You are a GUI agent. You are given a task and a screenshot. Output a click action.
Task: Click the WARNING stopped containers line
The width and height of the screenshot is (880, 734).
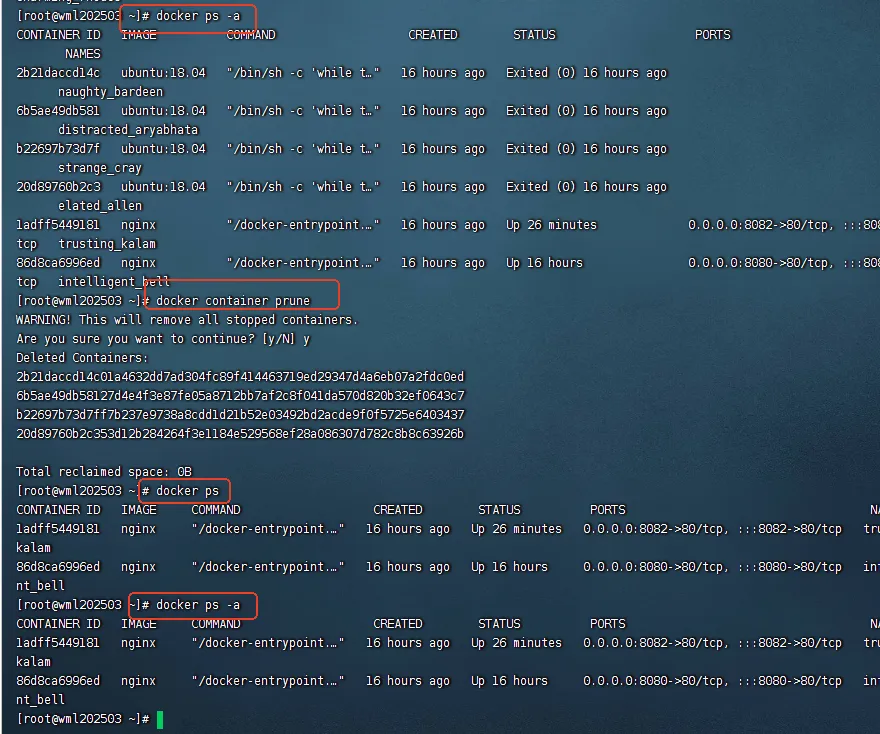[187, 320]
